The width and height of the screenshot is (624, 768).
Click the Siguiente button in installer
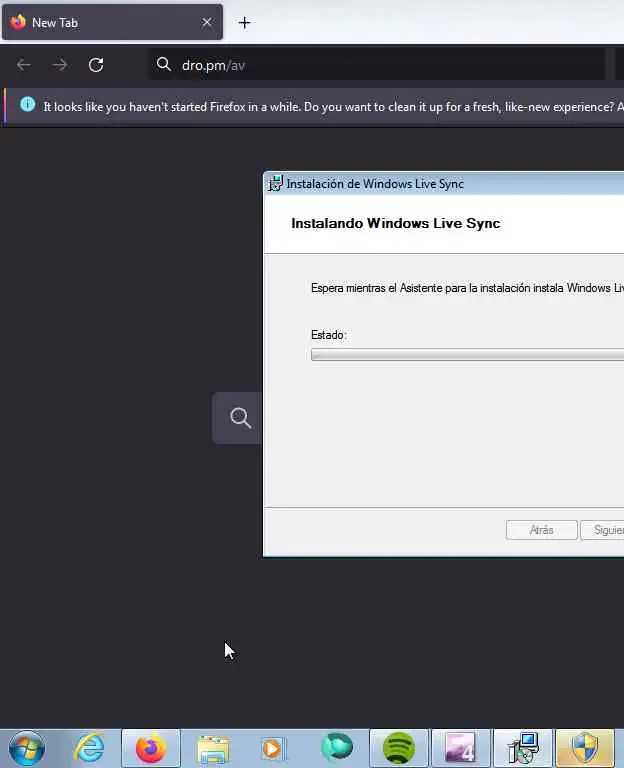click(x=602, y=530)
